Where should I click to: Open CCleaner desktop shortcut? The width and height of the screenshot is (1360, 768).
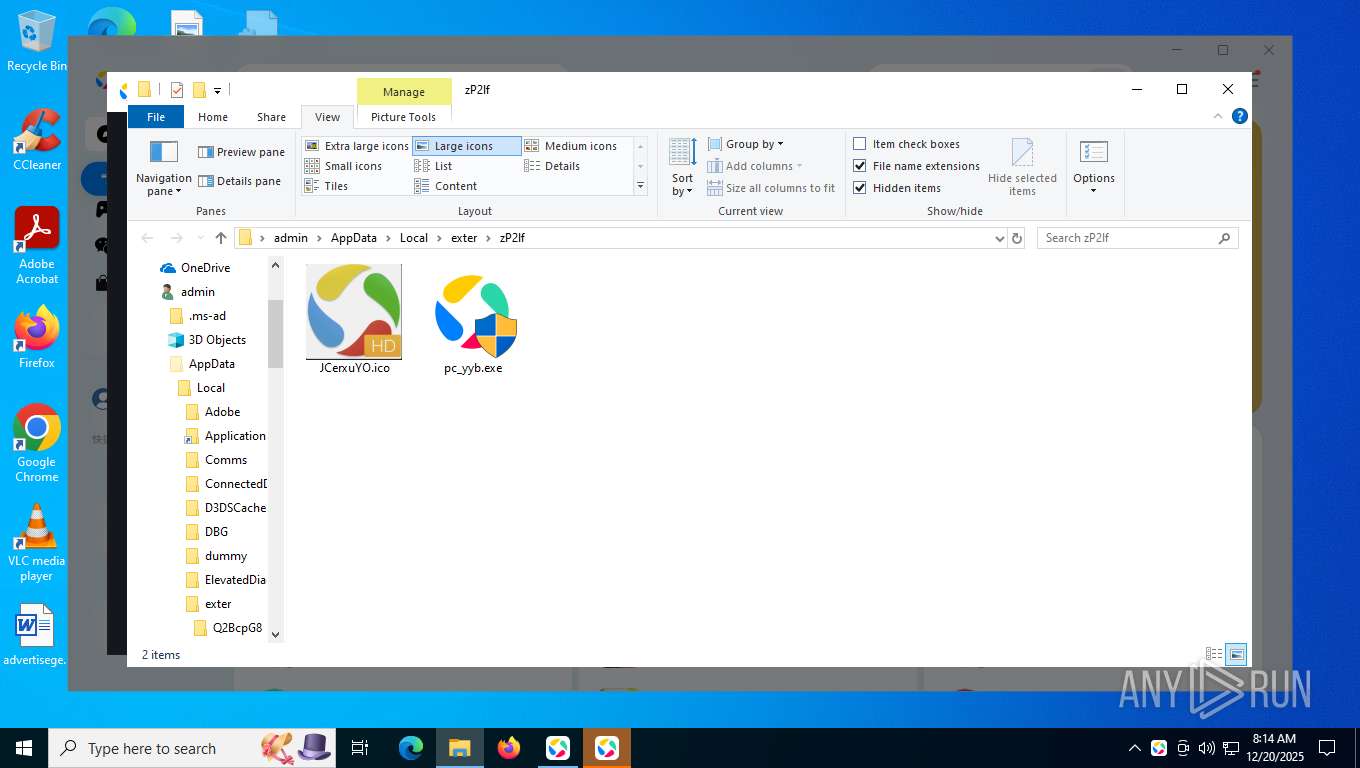[x=37, y=140]
